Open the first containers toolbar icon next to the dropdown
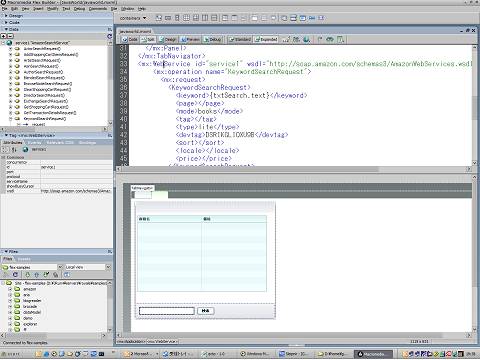 click(x=159, y=18)
